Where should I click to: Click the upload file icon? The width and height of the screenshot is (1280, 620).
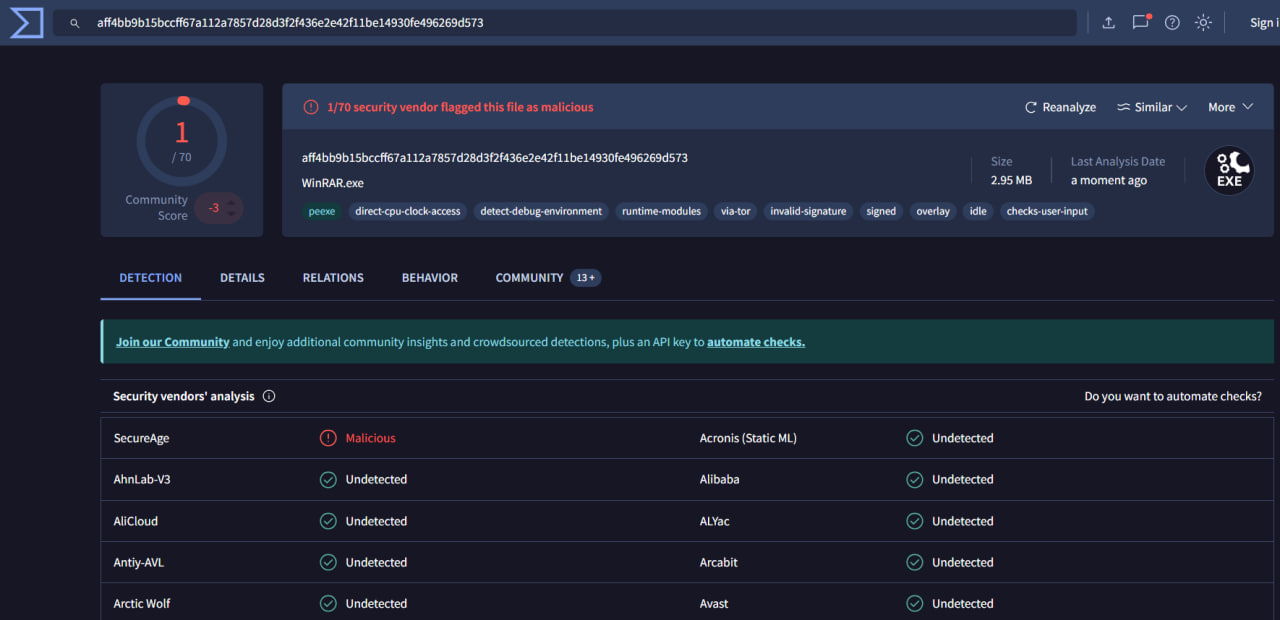tap(1108, 22)
